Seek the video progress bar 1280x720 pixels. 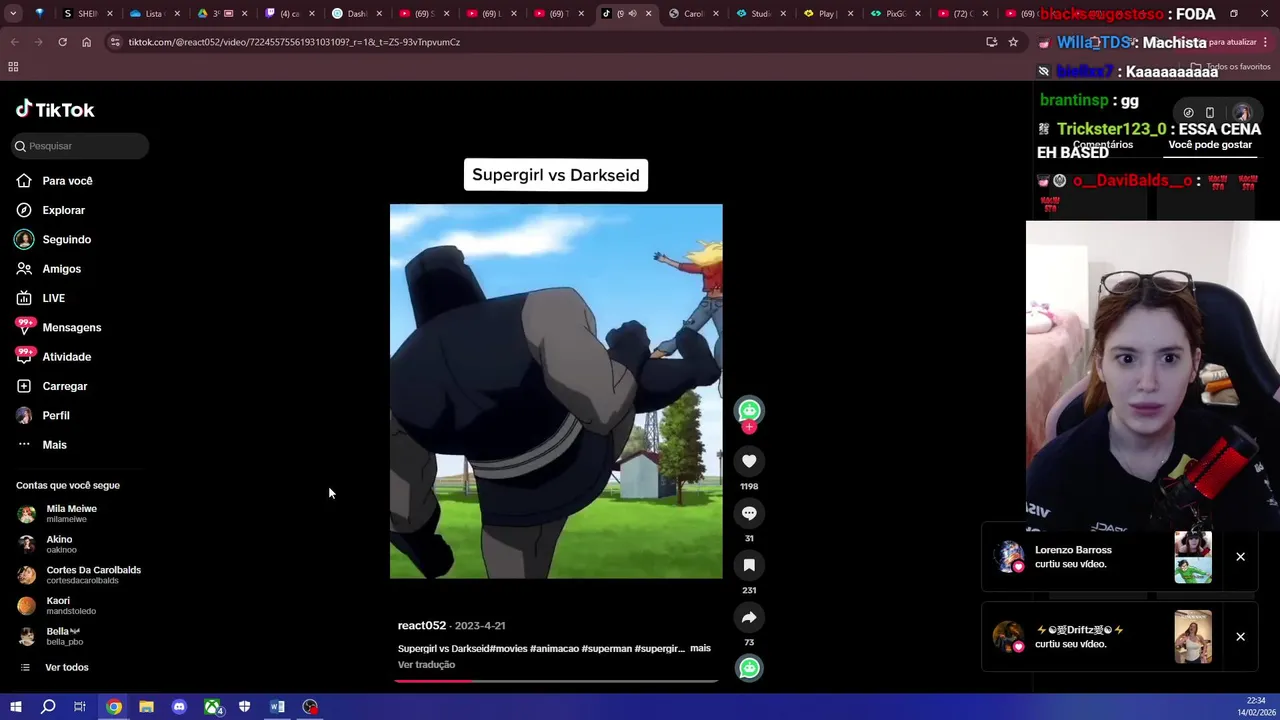pyautogui.click(x=556, y=681)
